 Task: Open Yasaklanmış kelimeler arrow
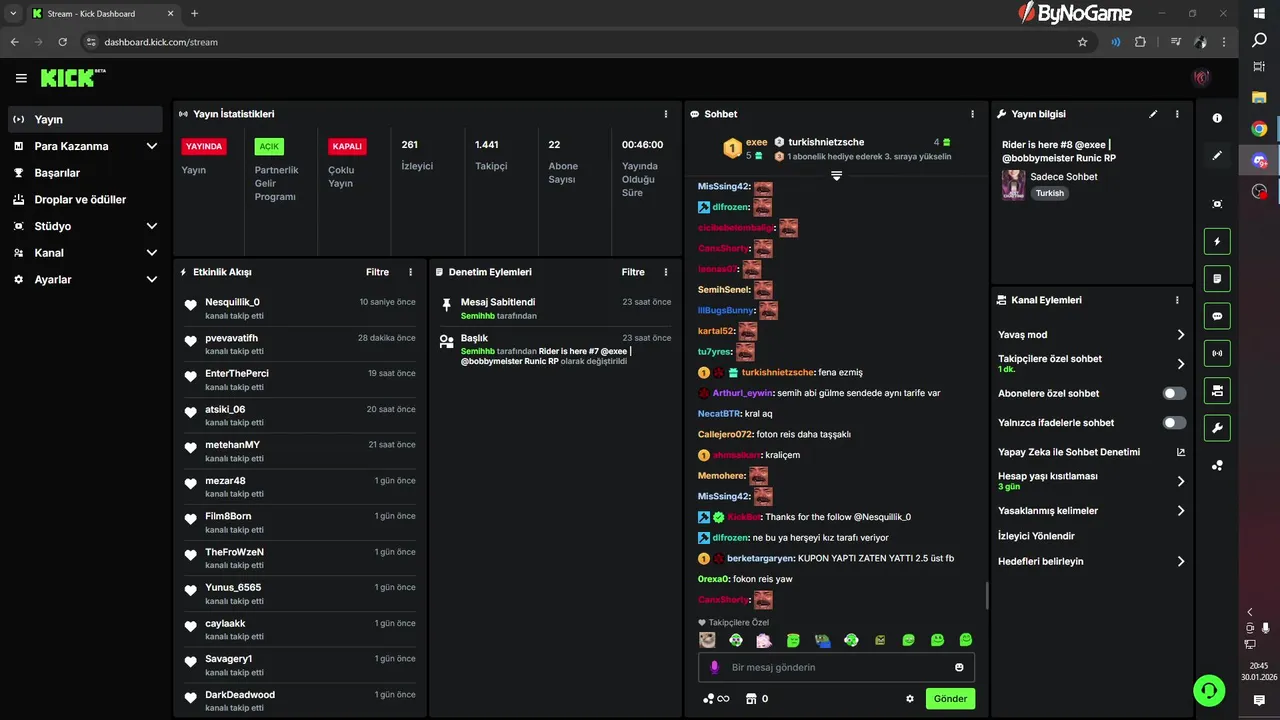click(x=1181, y=511)
